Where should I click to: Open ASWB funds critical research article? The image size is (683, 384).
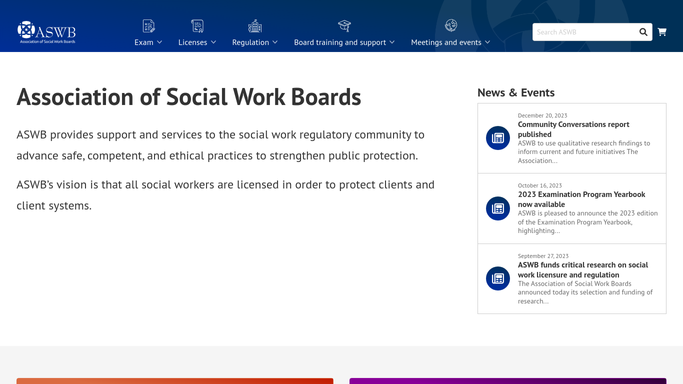click(582, 270)
